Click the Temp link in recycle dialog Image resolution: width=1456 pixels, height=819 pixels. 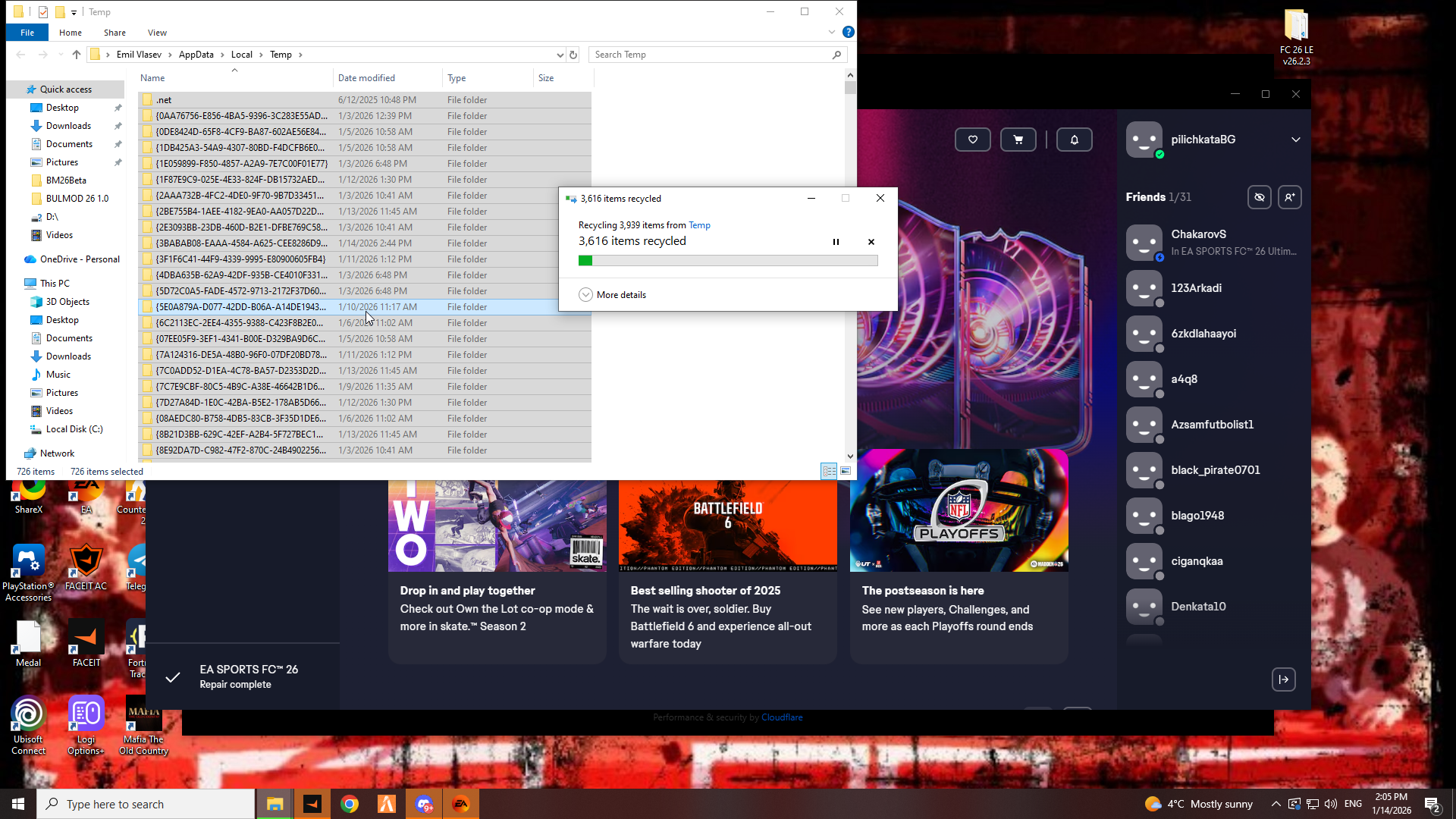(699, 225)
